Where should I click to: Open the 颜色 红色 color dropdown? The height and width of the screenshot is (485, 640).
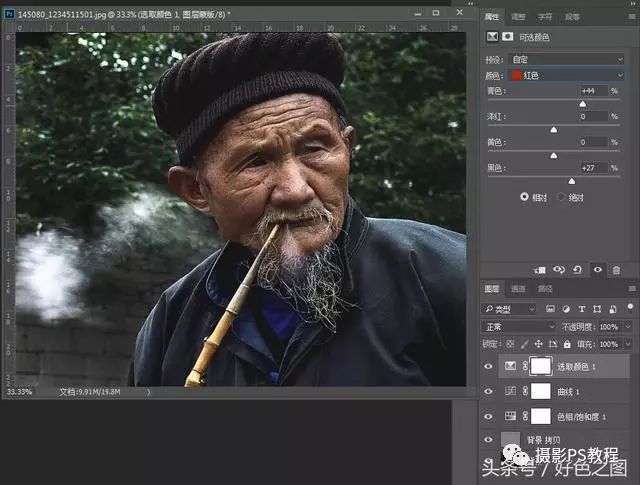point(566,75)
